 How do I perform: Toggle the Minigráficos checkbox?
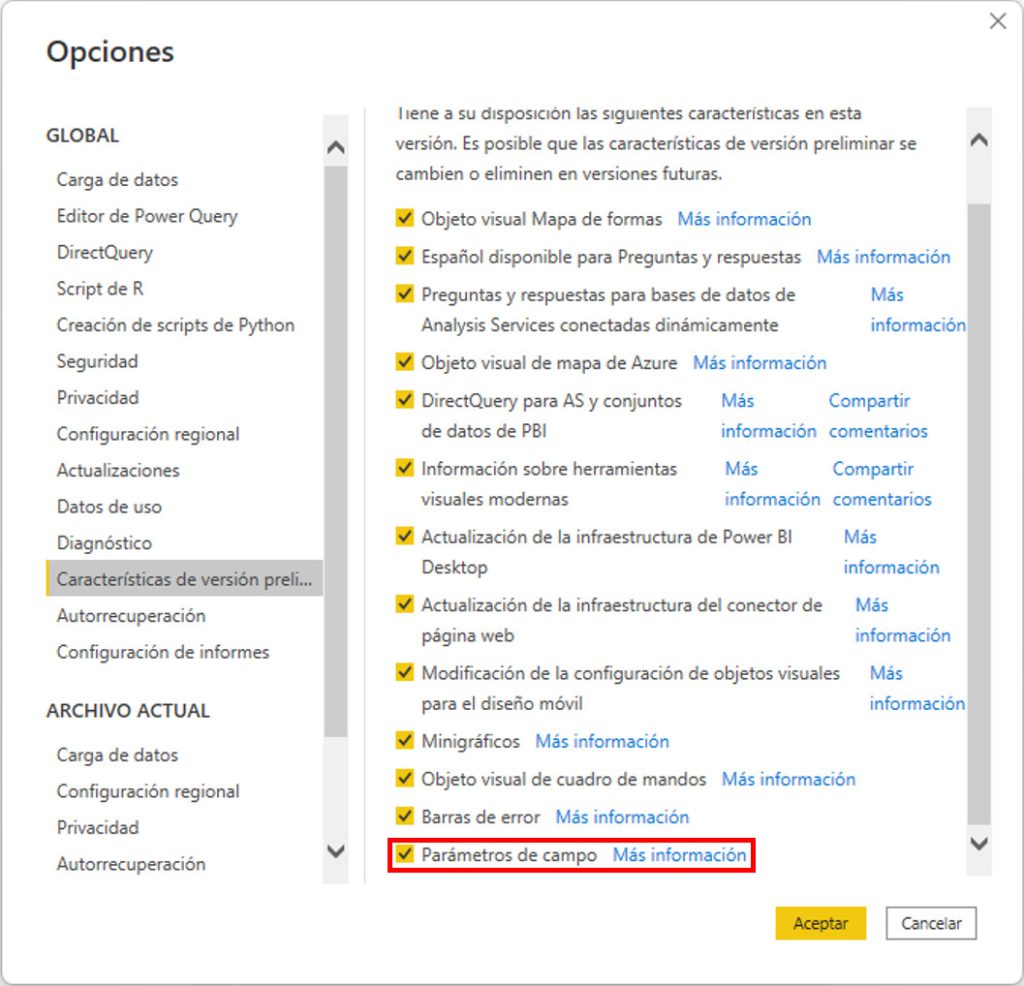point(405,740)
